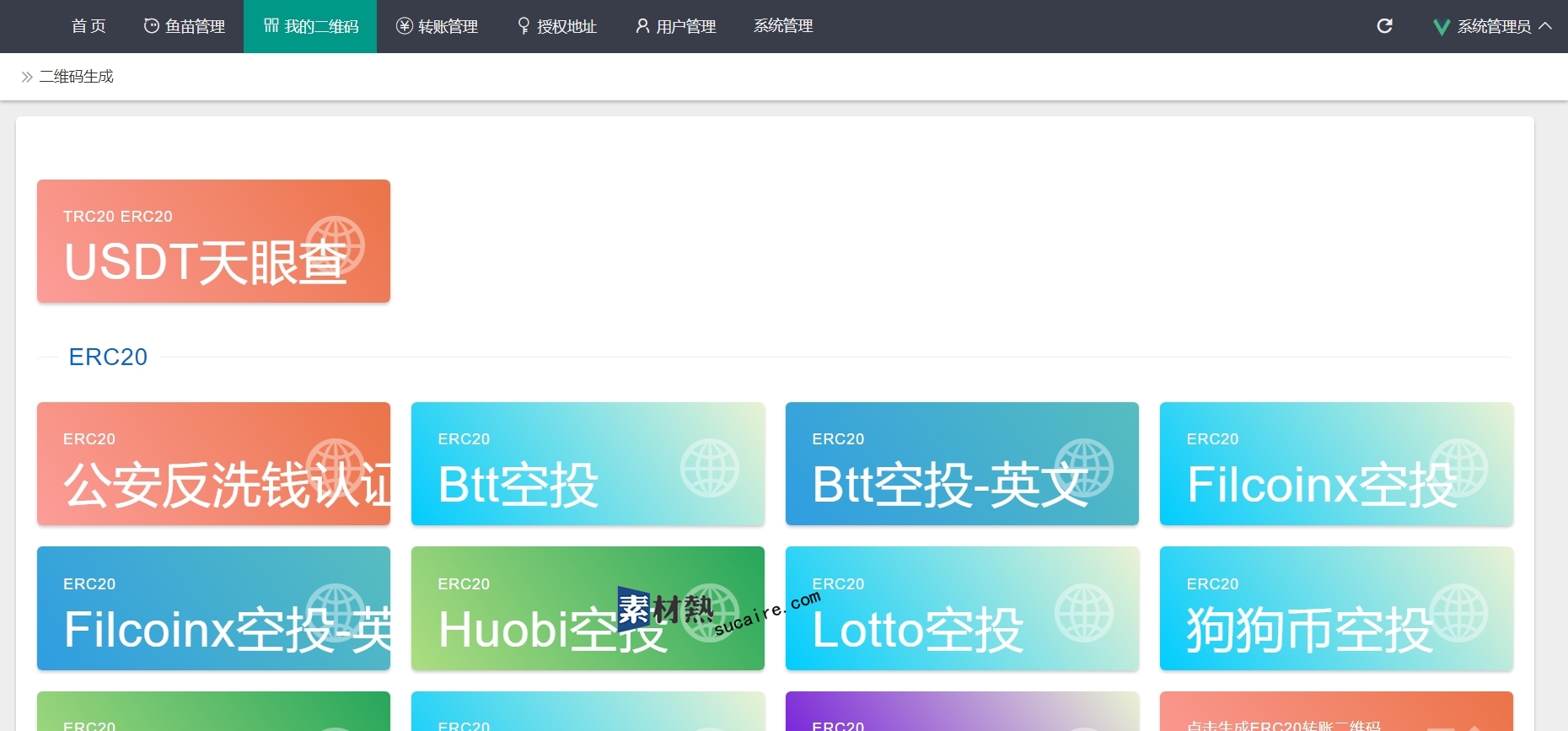1568x731 pixels.
Task: Open the 转账管理 menu item
Action: point(437,26)
